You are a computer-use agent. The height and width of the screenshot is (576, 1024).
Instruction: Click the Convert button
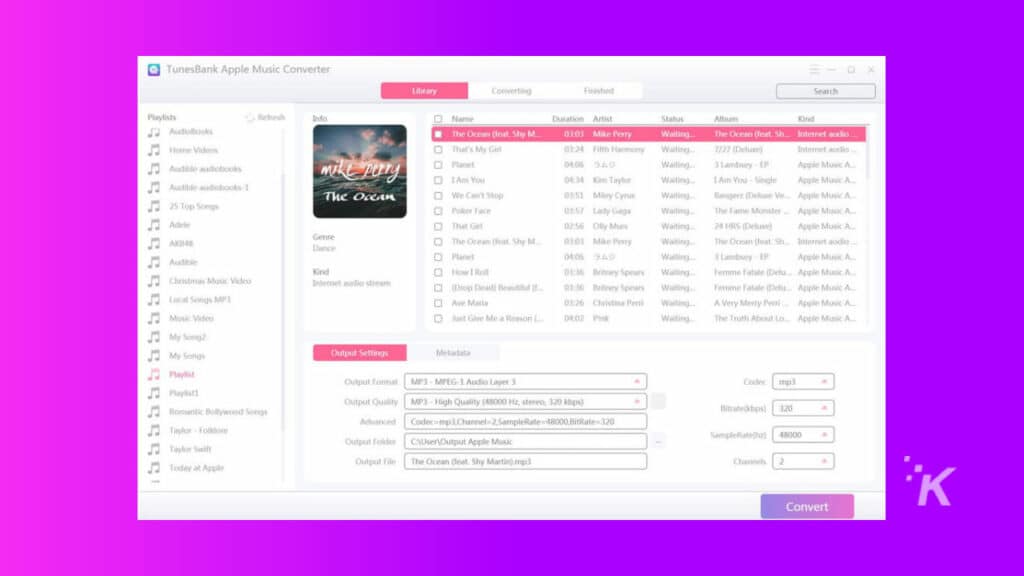[x=807, y=507]
